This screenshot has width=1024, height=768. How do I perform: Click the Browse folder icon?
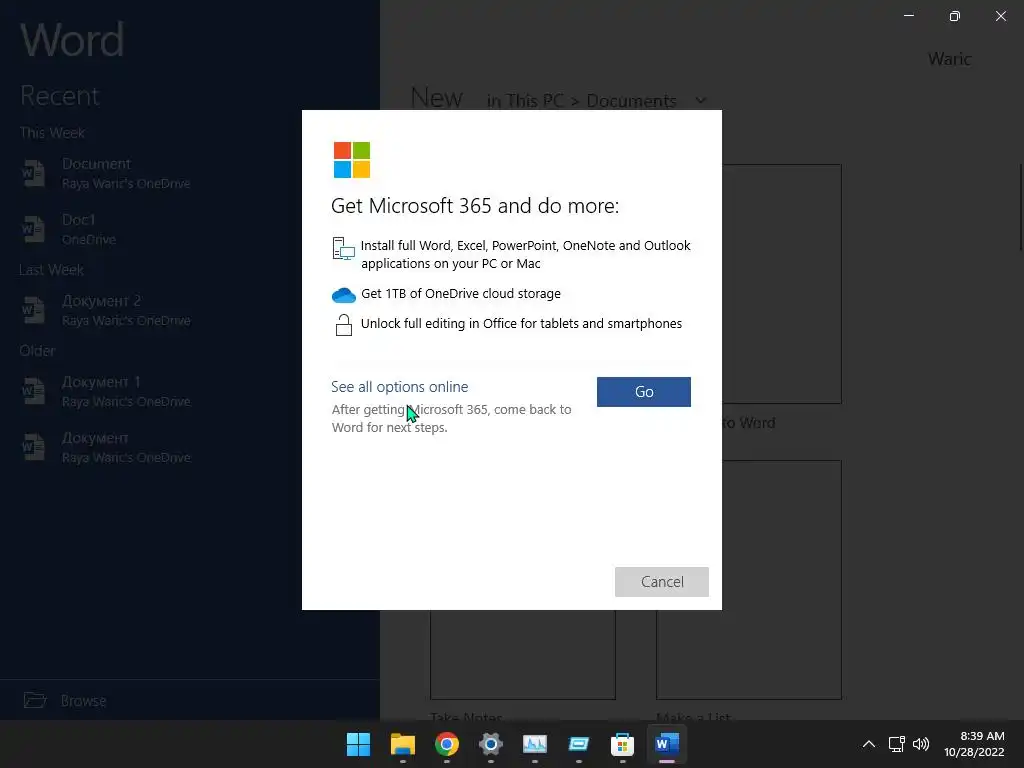[x=35, y=700]
